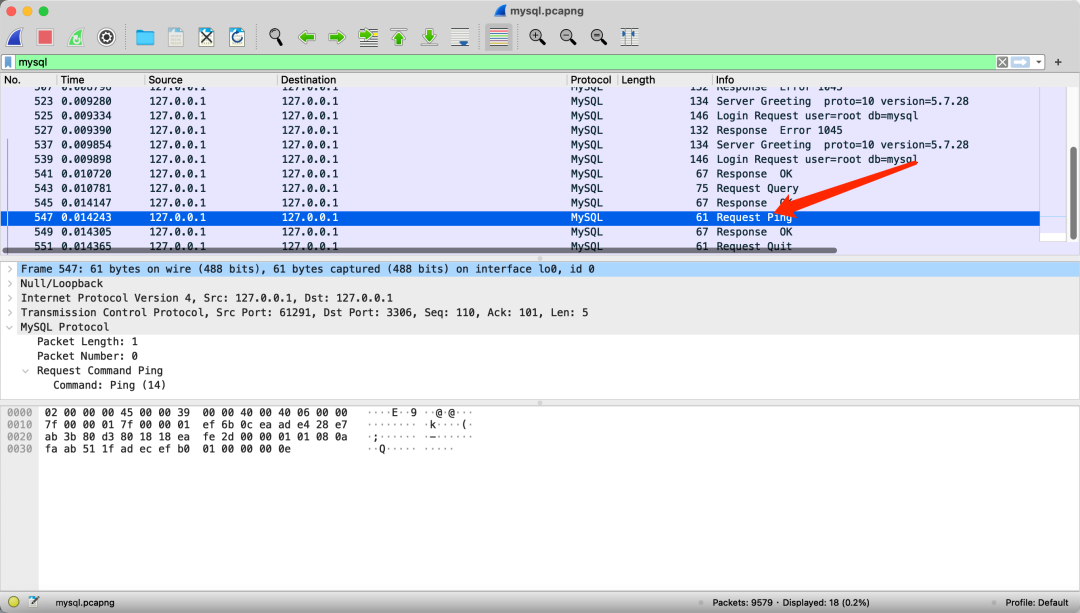
Task: Restart the current capture with green fin icon
Action: (76, 37)
